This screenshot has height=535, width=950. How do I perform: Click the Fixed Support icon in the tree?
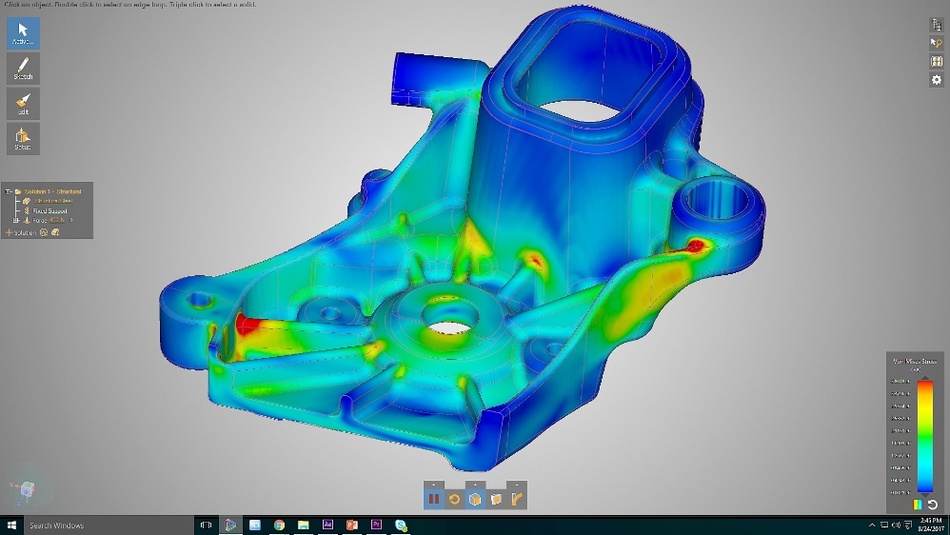[x=27, y=211]
